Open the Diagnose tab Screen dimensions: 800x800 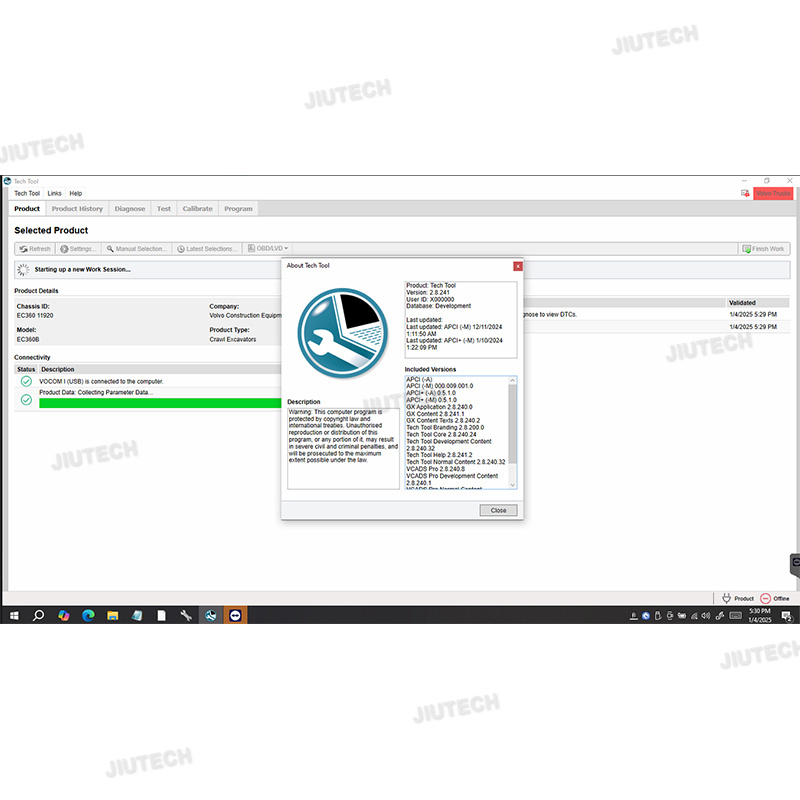[130, 209]
